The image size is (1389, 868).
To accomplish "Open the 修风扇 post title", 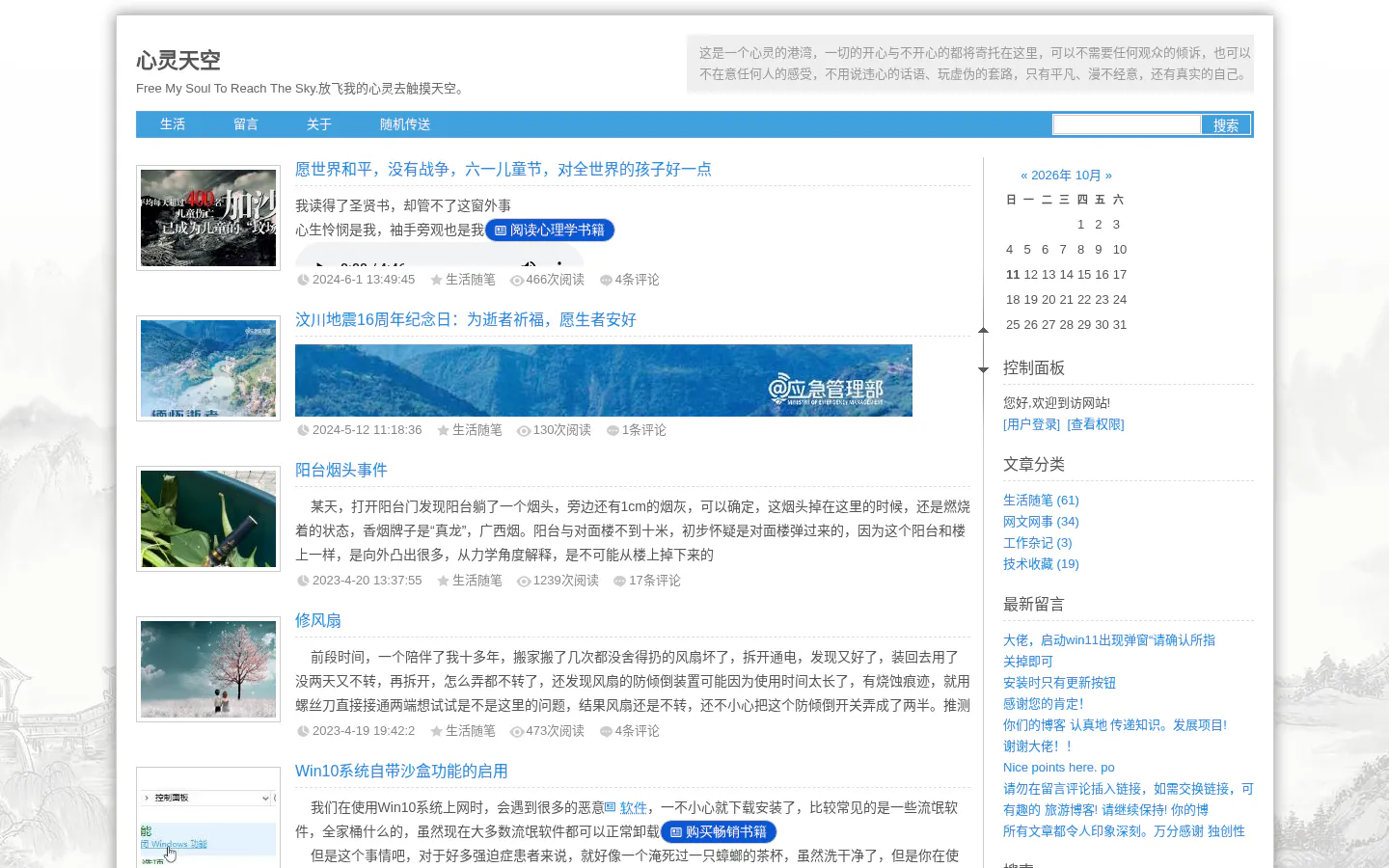I will point(318,621).
